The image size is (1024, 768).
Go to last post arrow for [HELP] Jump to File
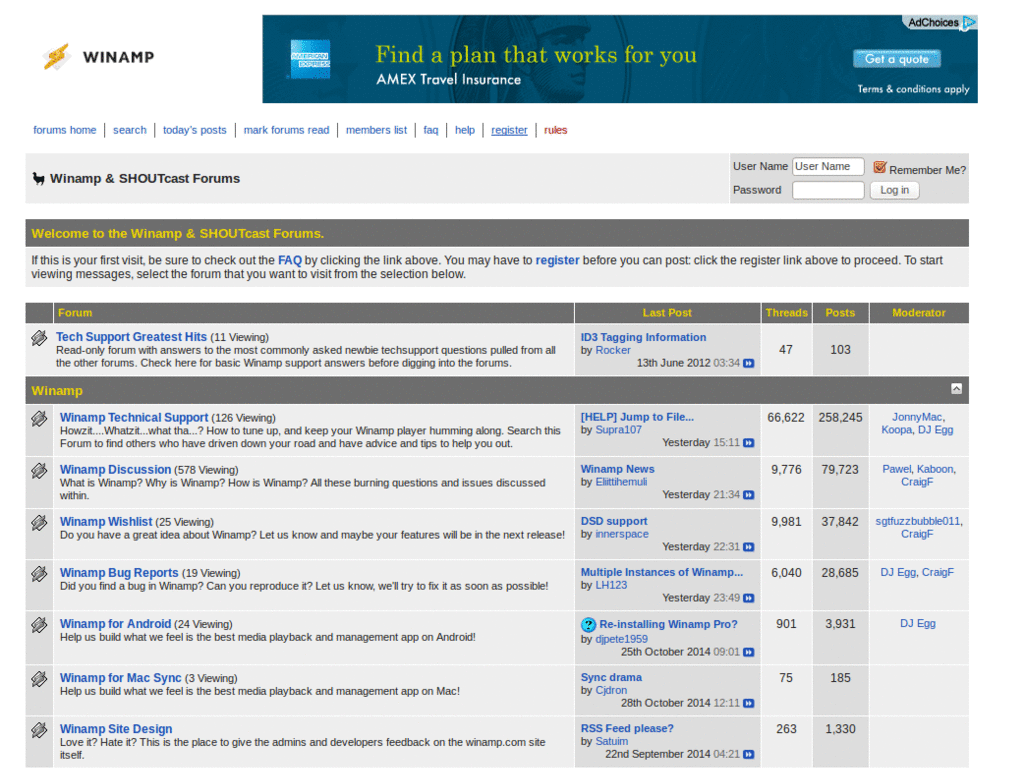pyautogui.click(x=748, y=443)
